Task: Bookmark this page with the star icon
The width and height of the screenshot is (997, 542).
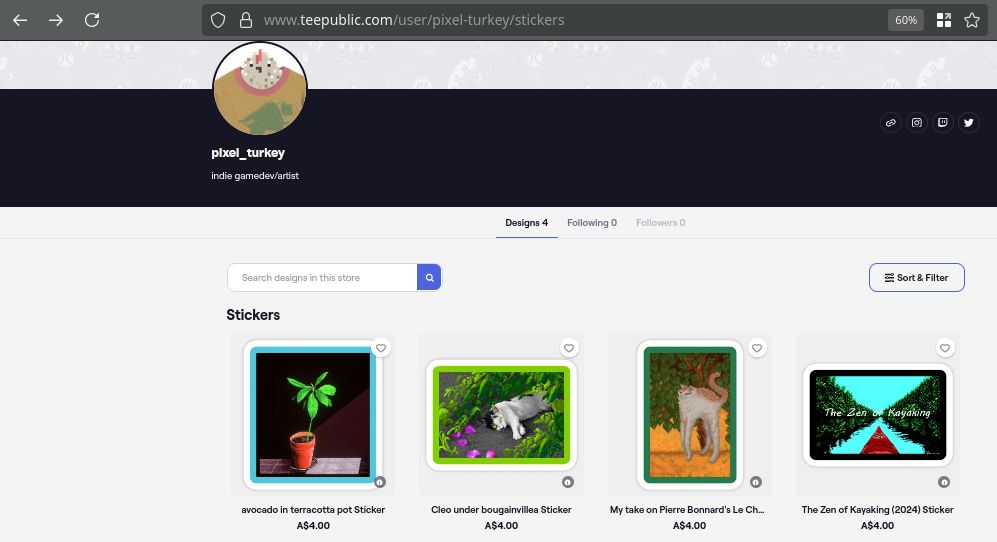Action: pyautogui.click(x=972, y=20)
